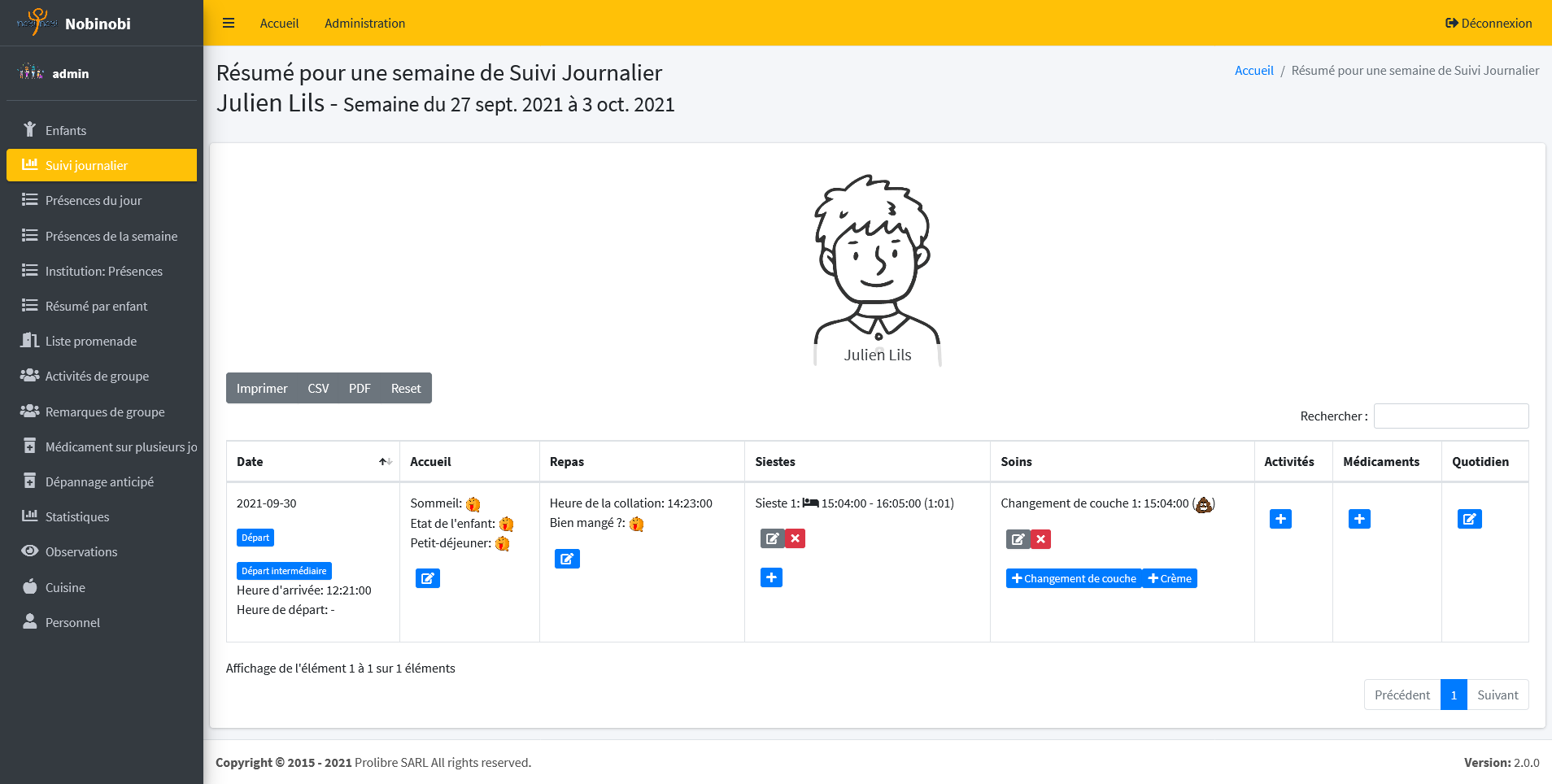Add an activity with plus button
This screenshot has width=1552, height=784.
1280,519
